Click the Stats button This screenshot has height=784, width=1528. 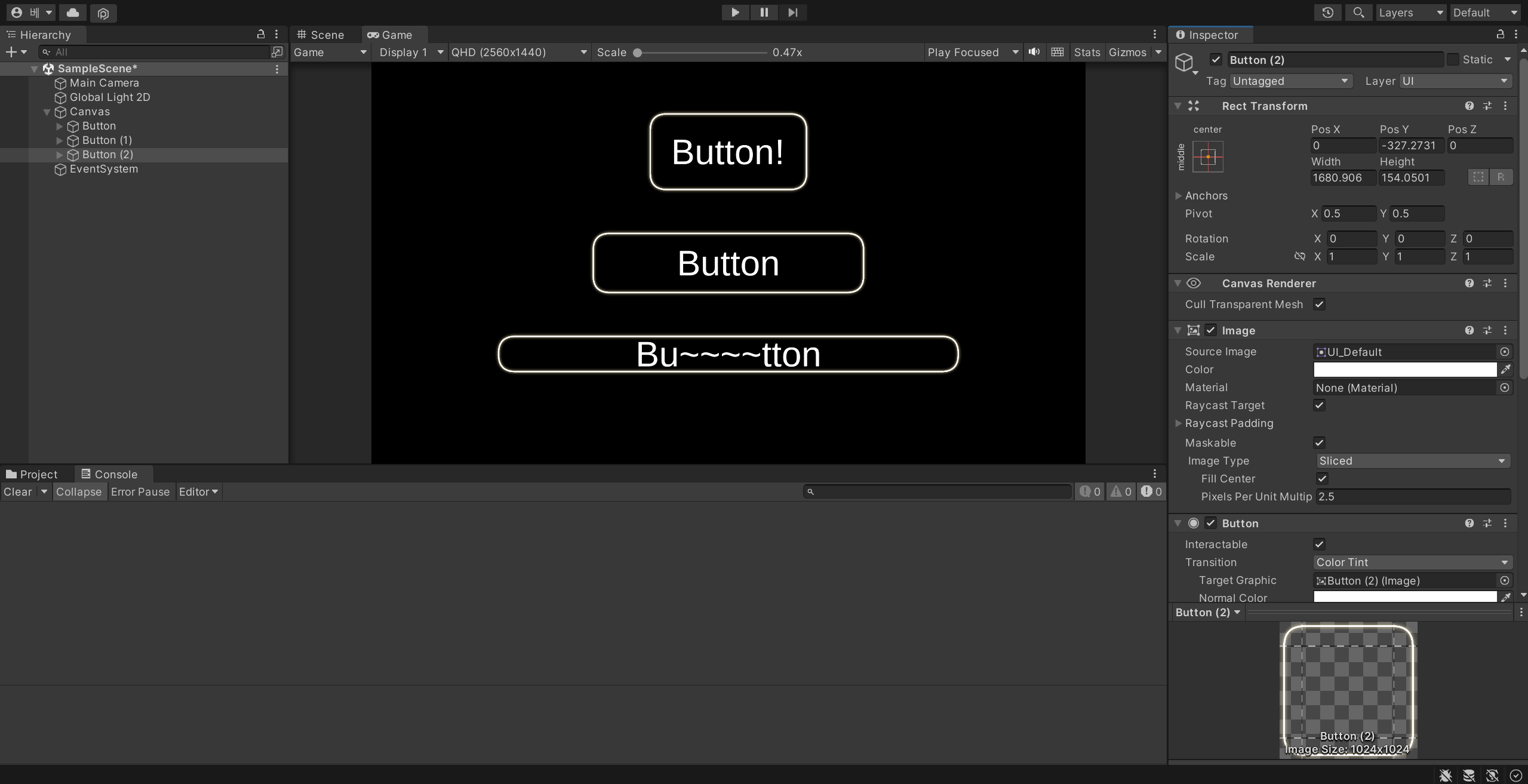click(x=1086, y=52)
